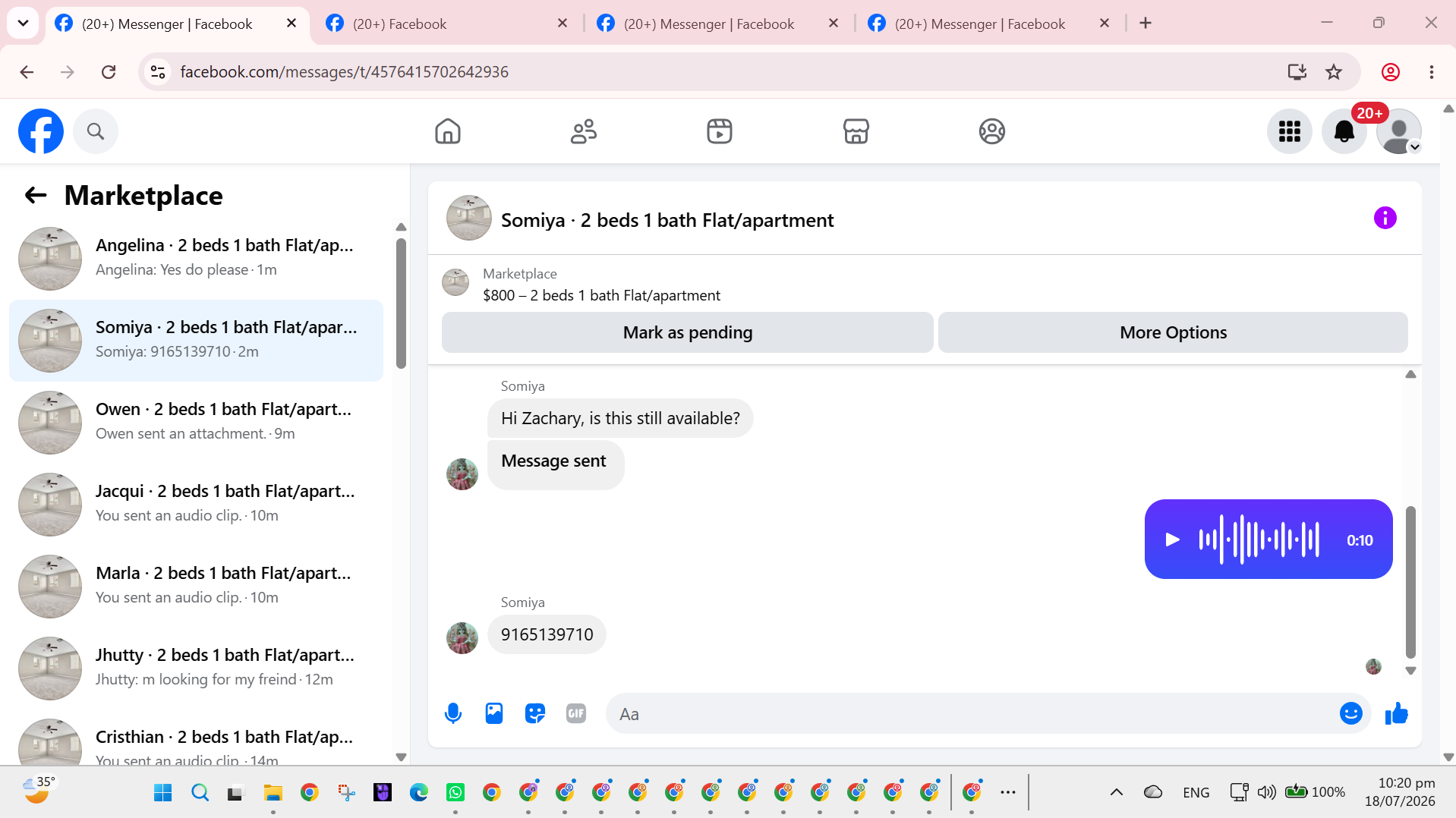Screen dimensions: 1456x818
Task: Bookmark this page with the star
Action: [x=1334, y=72]
